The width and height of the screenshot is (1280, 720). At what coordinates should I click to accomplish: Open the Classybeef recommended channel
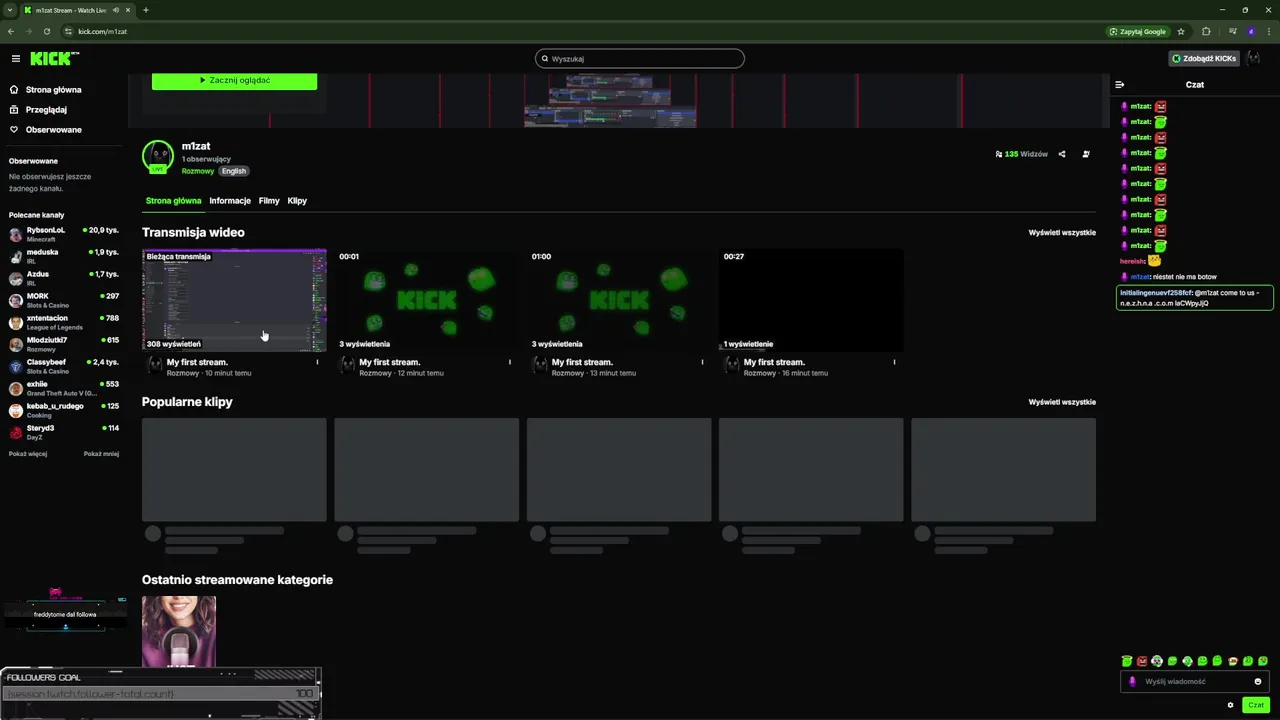(x=64, y=366)
